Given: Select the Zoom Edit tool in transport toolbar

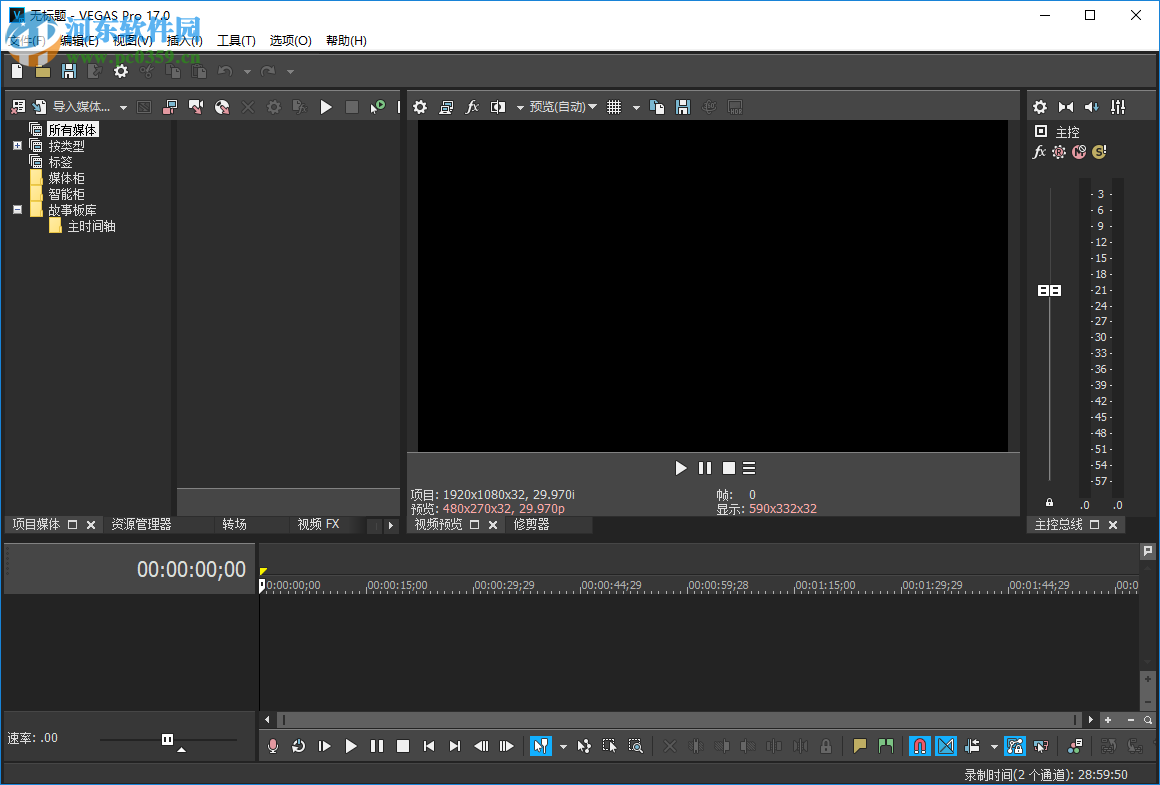Looking at the screenshot, I should [x=637, y=746].
